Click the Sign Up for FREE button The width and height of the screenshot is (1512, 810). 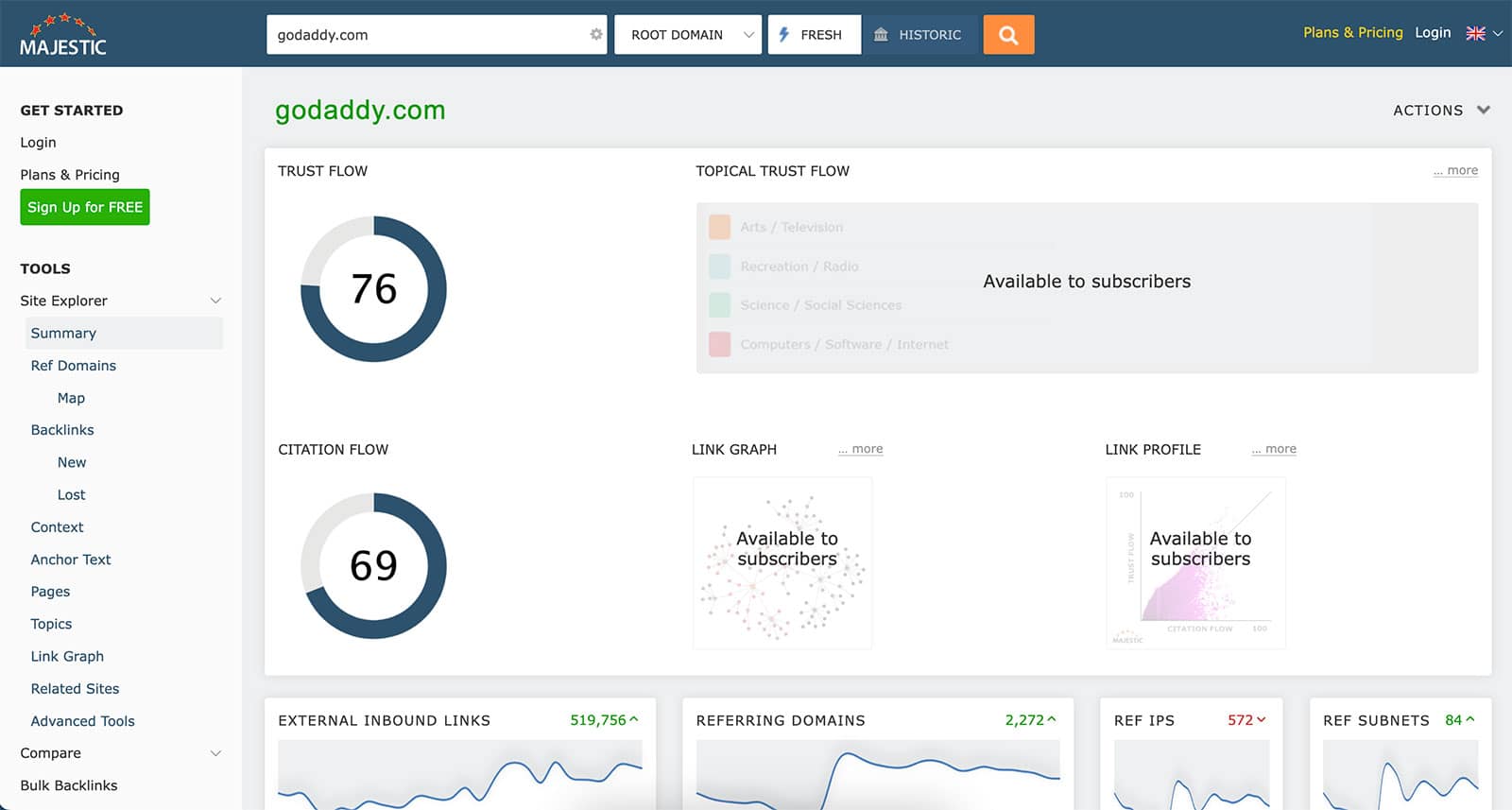tap(85, 207)
